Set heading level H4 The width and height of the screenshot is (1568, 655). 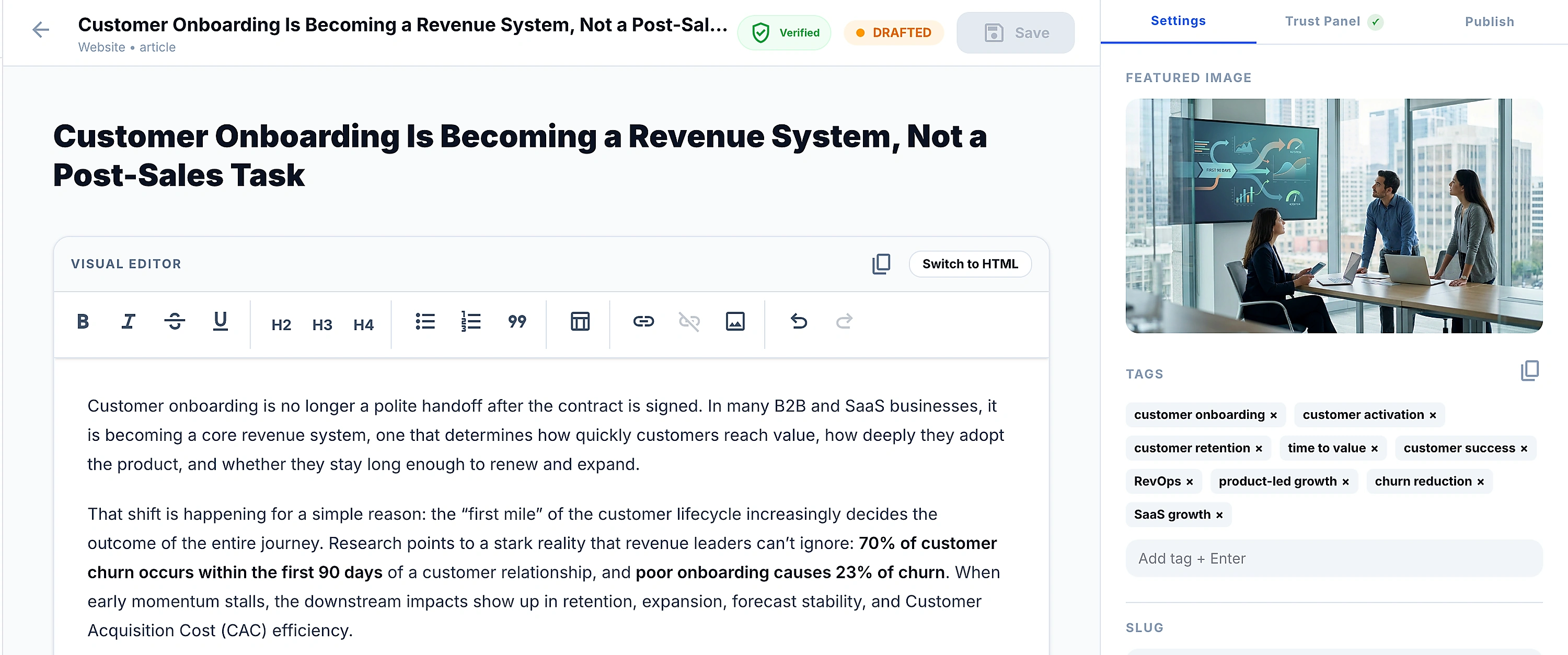click(x=363, y=325)
